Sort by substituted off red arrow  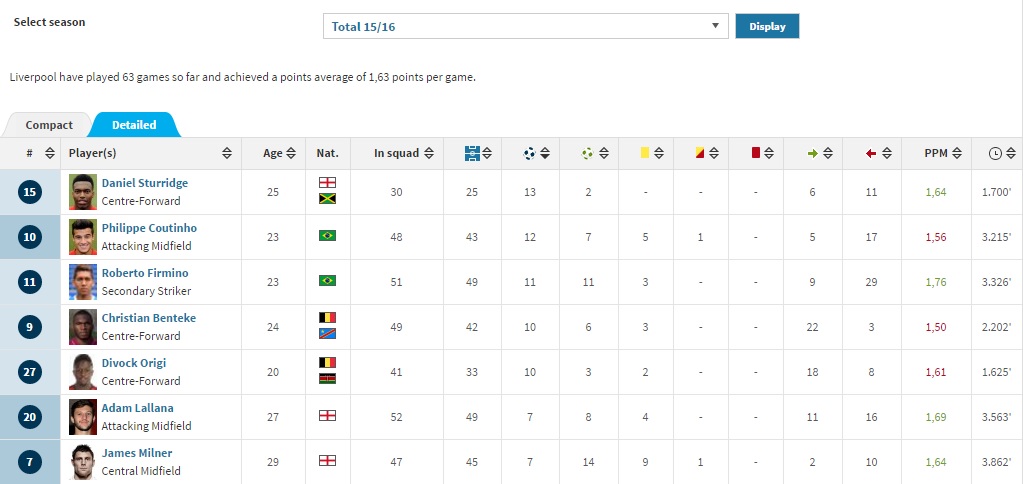tap(871, 154)
